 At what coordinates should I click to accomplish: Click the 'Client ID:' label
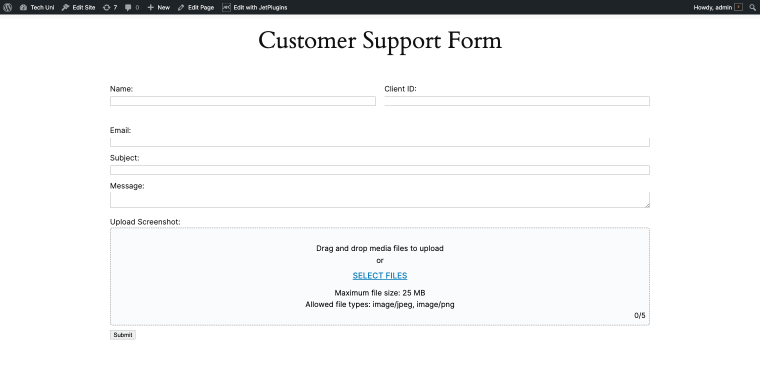[x=400, y=89]
